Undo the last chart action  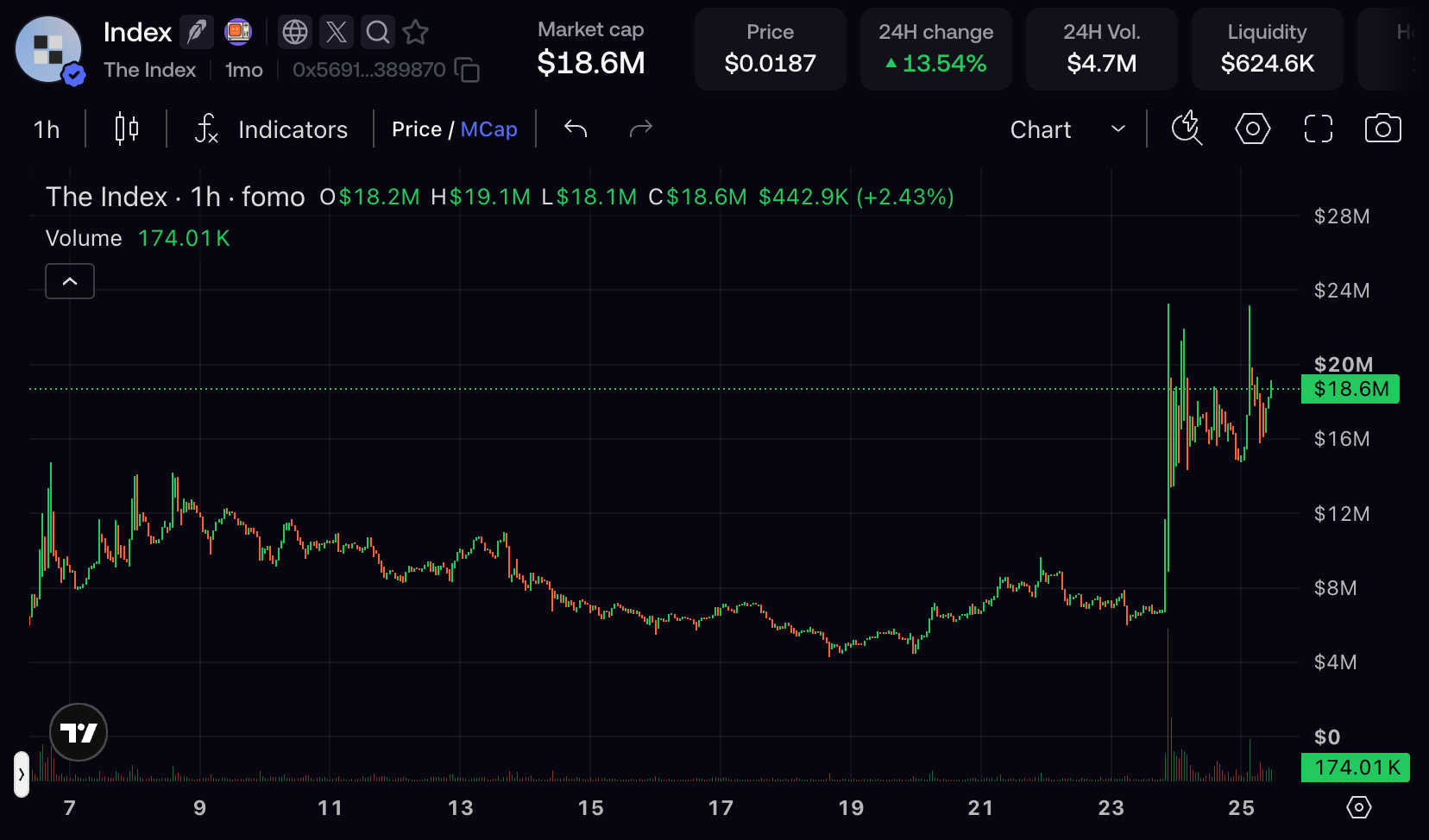tap(576, 129)
